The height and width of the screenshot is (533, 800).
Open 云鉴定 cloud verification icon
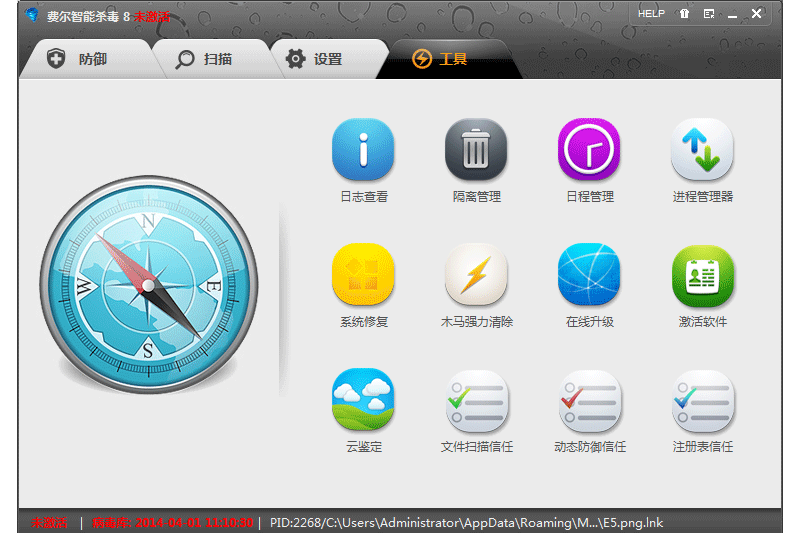(363, 399)
